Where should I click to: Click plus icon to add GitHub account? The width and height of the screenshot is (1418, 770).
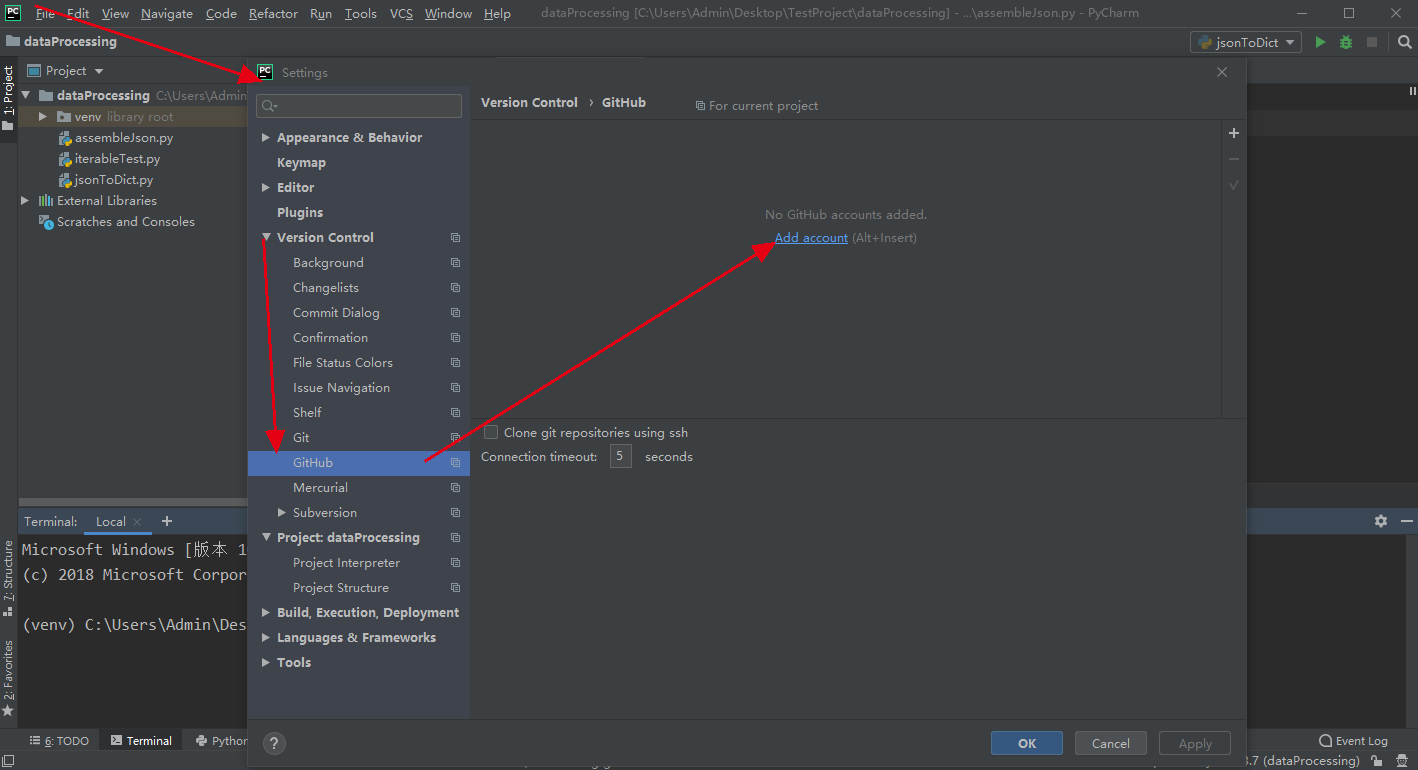pos(1234,133)
